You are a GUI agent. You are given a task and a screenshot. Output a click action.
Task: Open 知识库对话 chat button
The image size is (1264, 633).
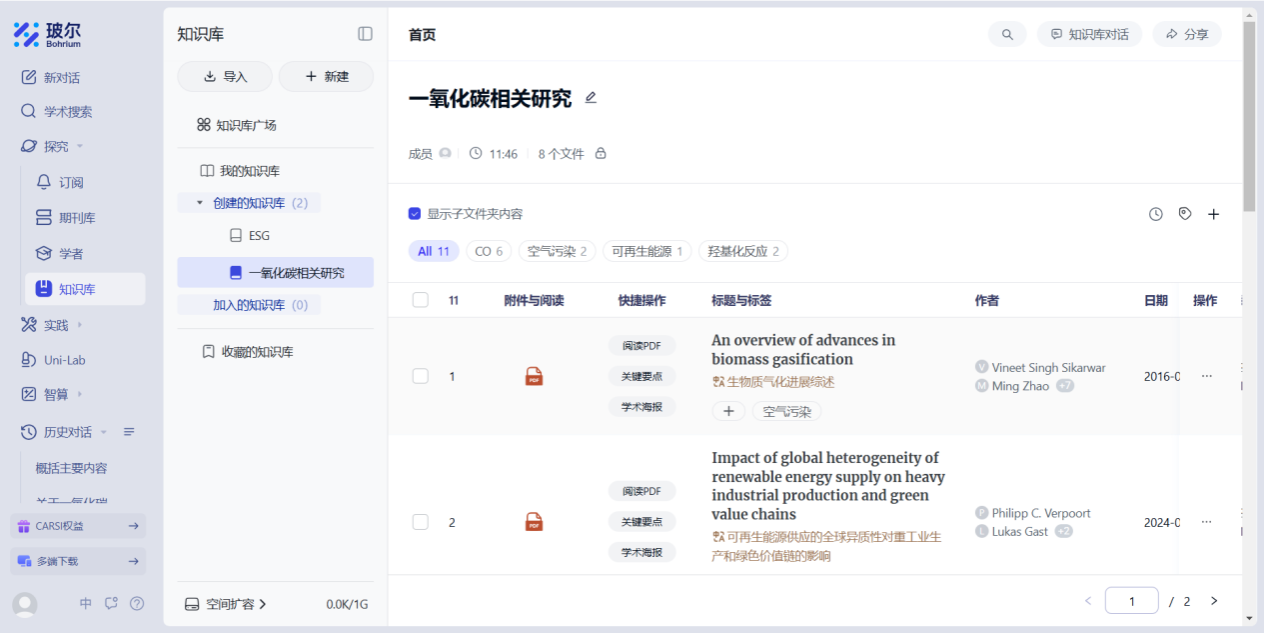click(1089, 34)
